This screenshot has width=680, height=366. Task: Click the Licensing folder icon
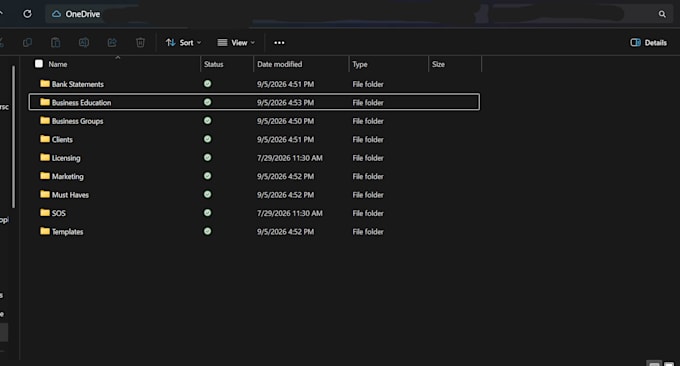tap(45, 157)
